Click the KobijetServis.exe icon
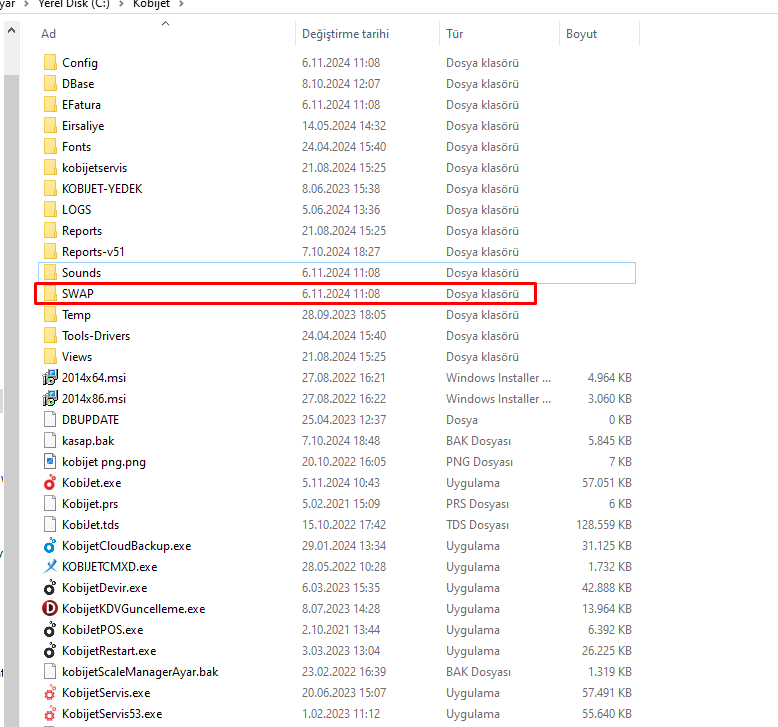This screenshot has width=778, height=727. [50, 692]
